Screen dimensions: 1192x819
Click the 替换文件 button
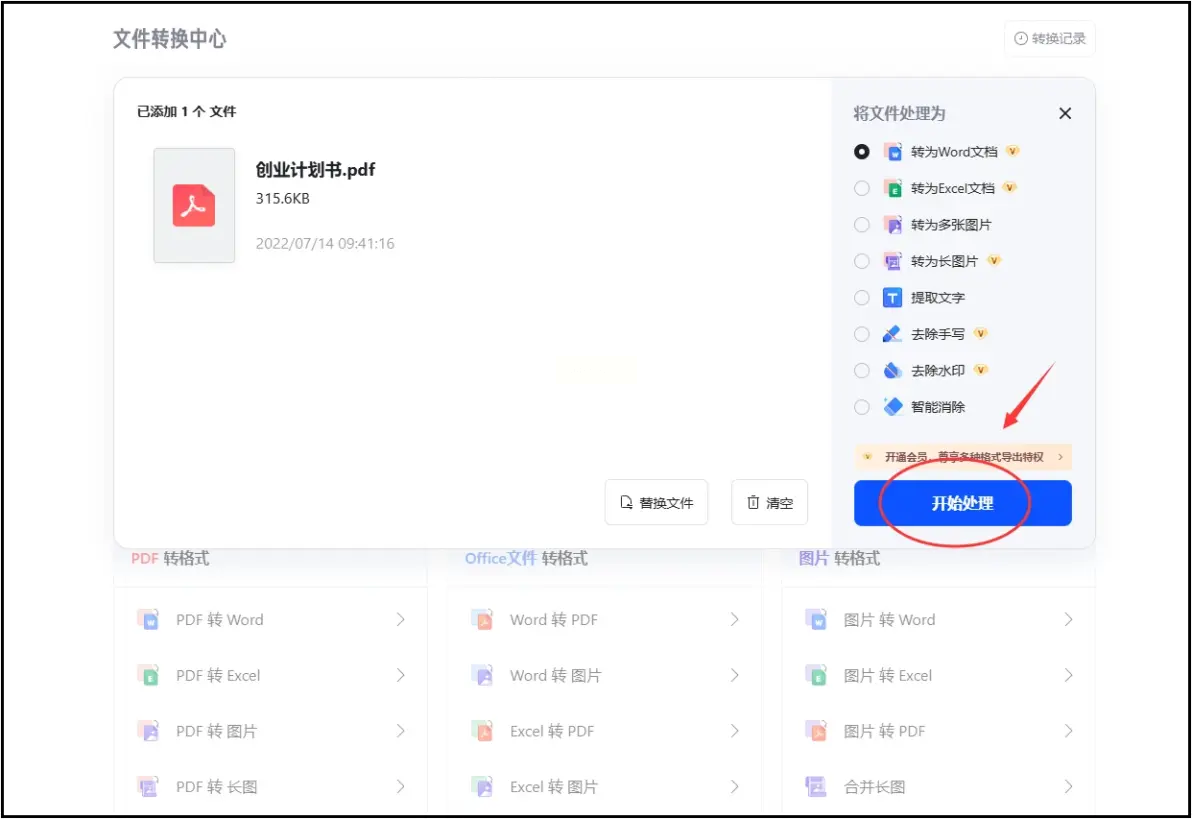coord(656,502)
